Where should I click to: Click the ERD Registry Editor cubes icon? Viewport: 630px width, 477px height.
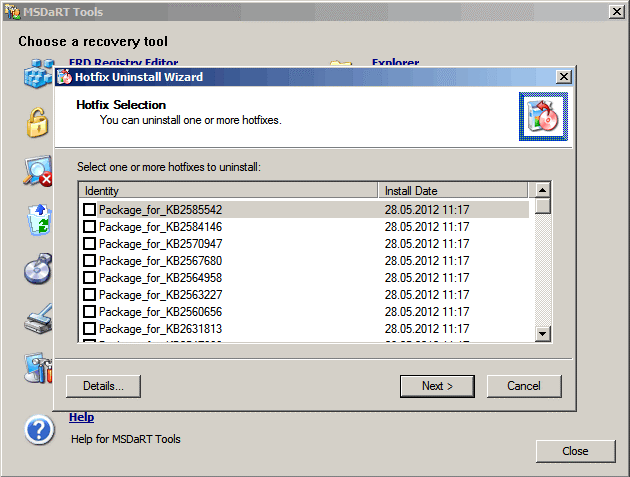tap(39, 74)
